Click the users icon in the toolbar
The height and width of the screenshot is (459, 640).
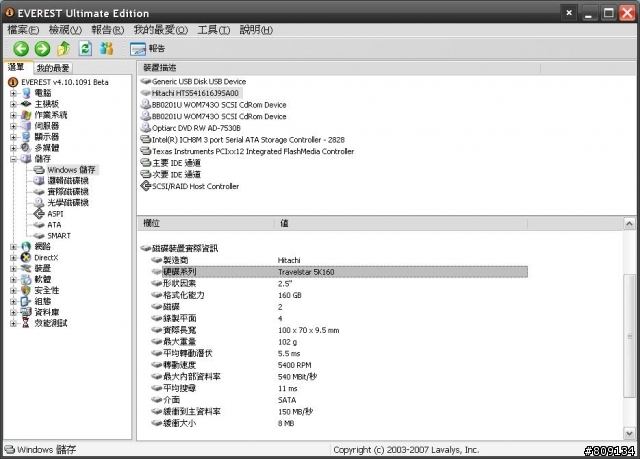click(x=107, y=49)
